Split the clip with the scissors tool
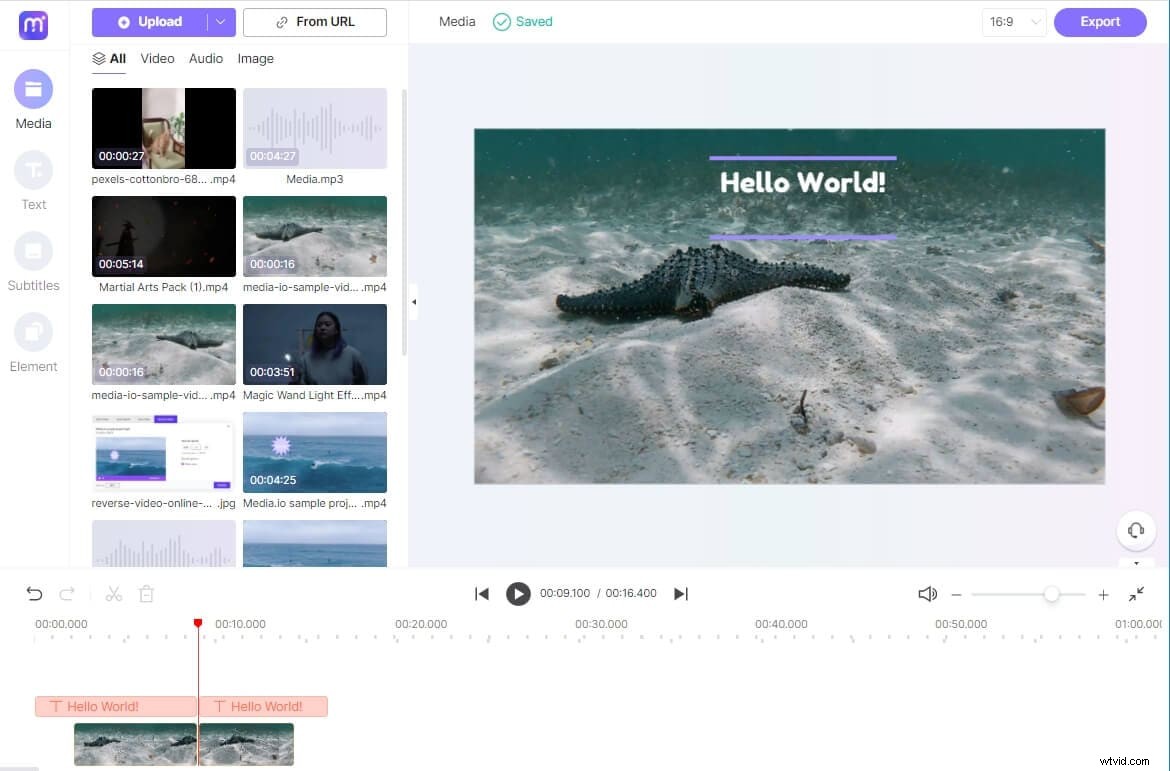 [114, 593]
